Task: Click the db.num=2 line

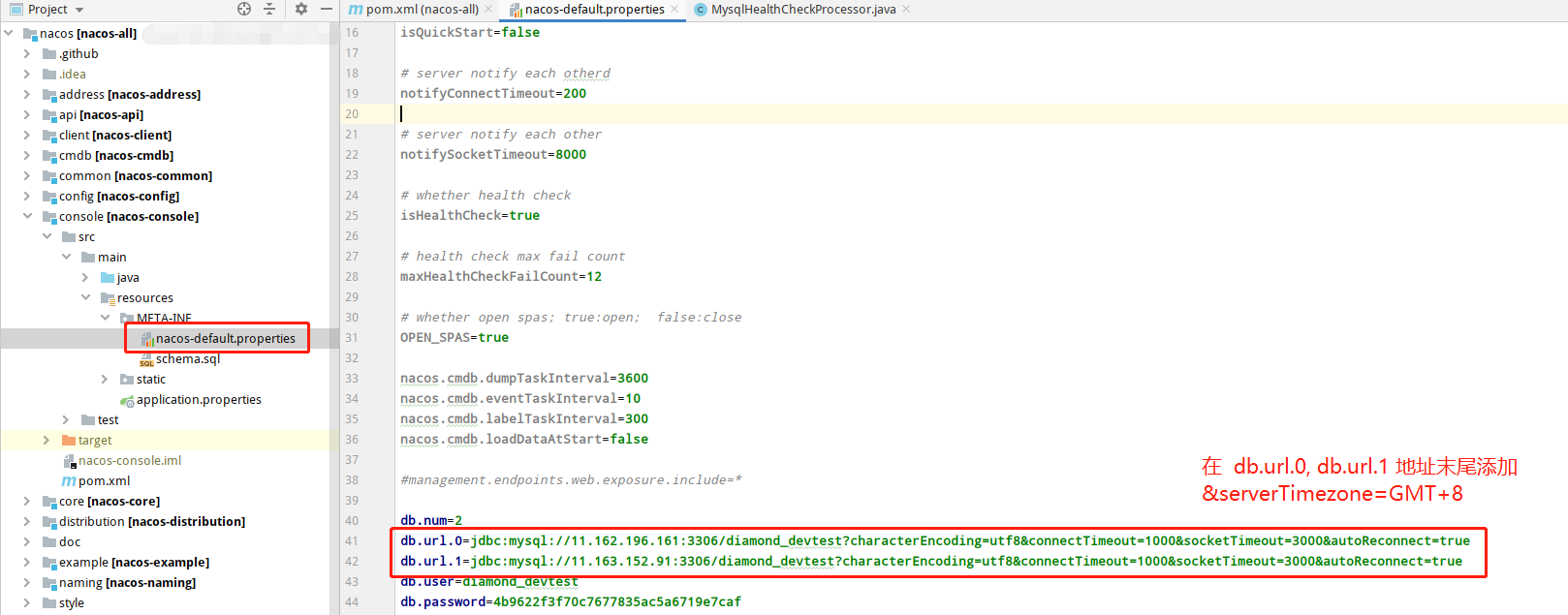Action: click(431, 520)
